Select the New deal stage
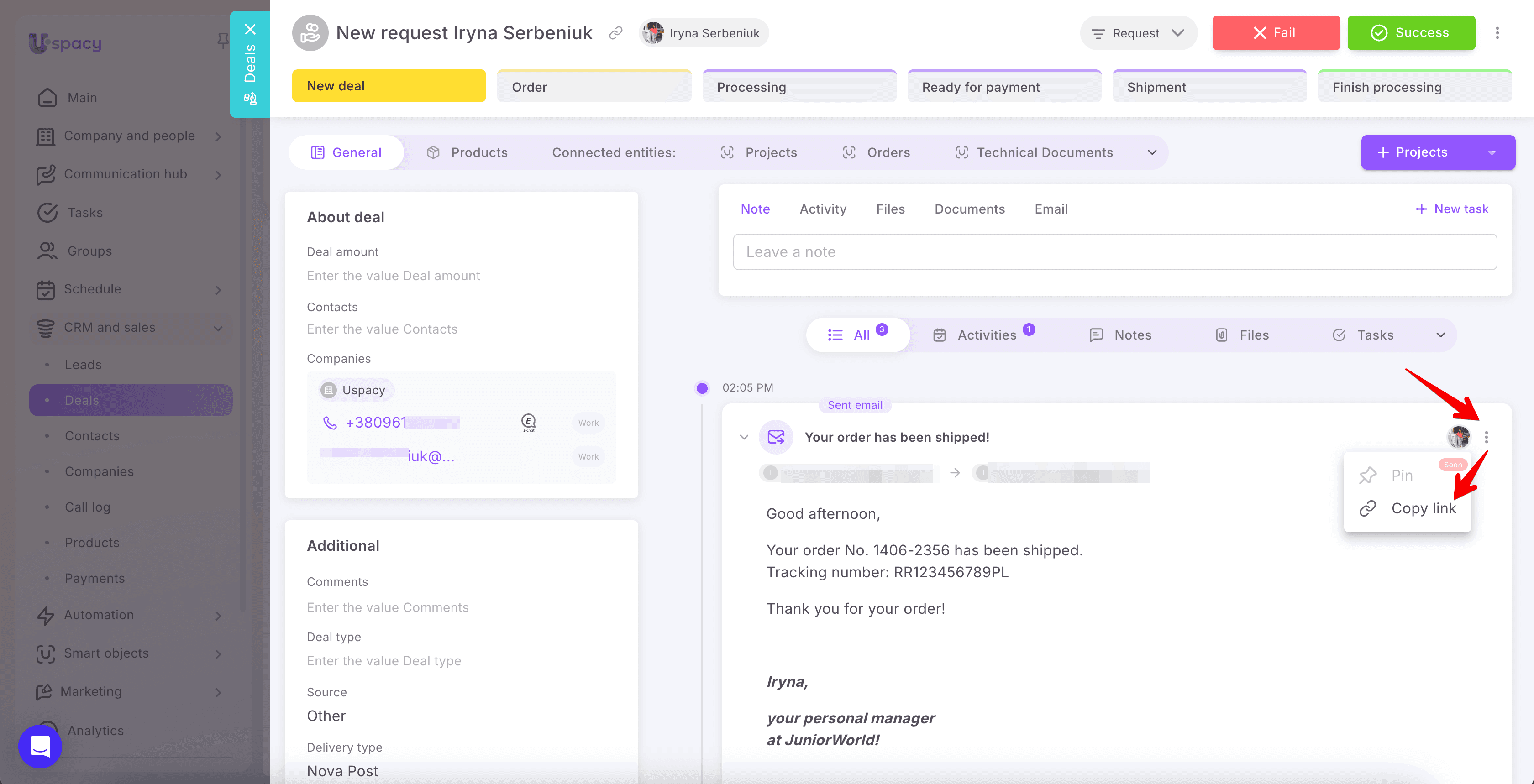This screenshot has width=1534, height=784. (388, 86)
